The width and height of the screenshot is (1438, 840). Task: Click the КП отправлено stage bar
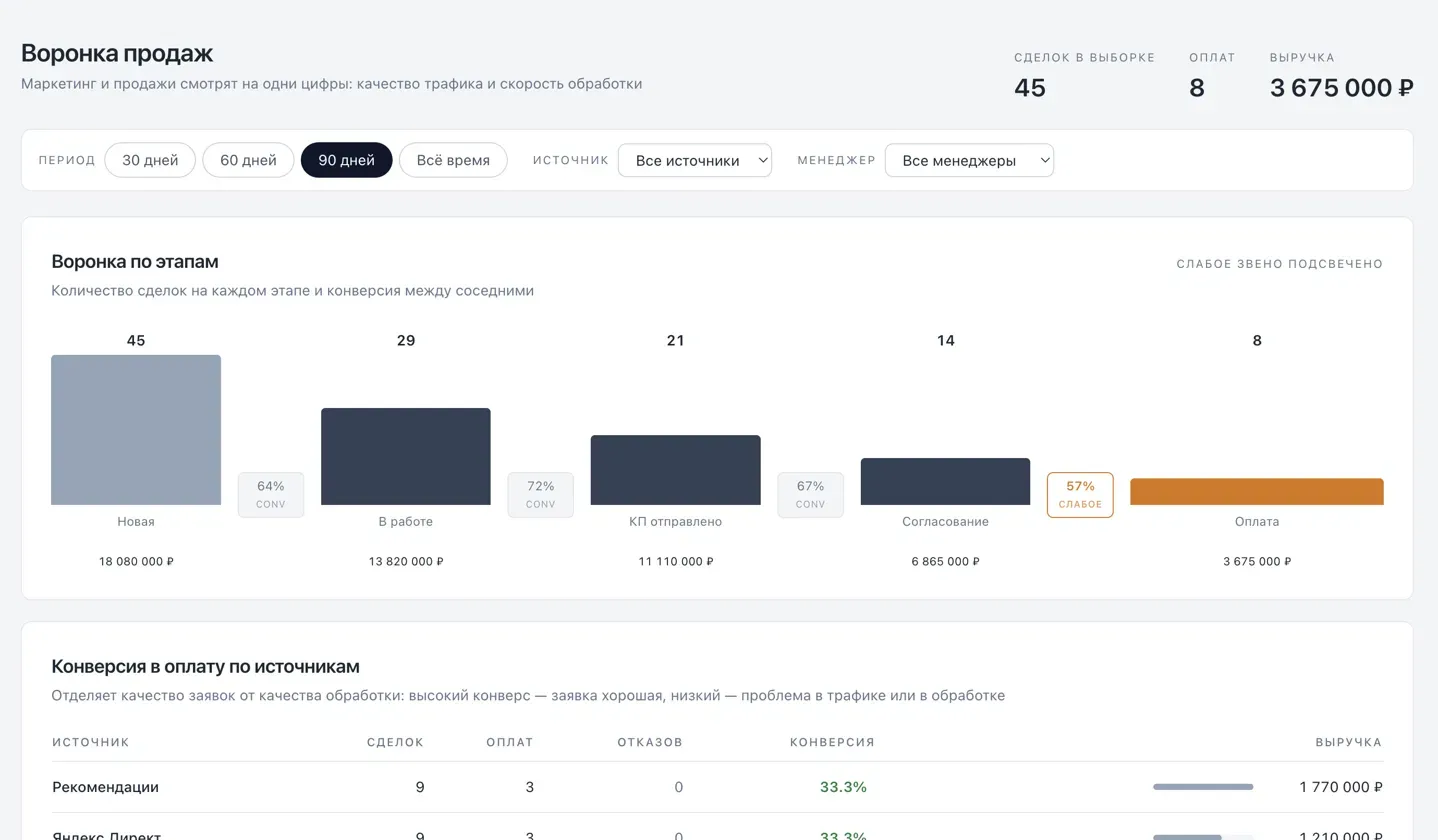click(676, 470)
